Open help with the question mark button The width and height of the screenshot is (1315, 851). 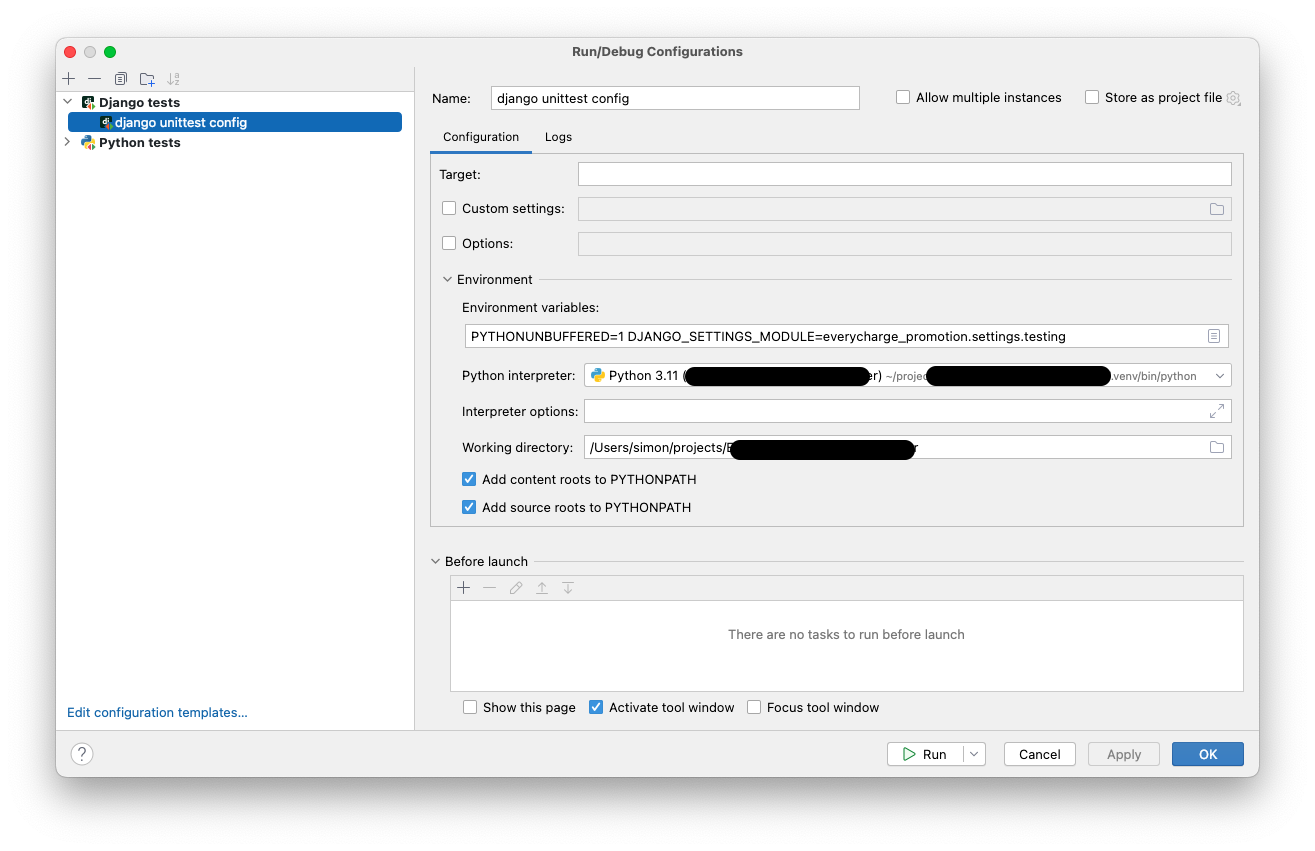pos(82,754)
